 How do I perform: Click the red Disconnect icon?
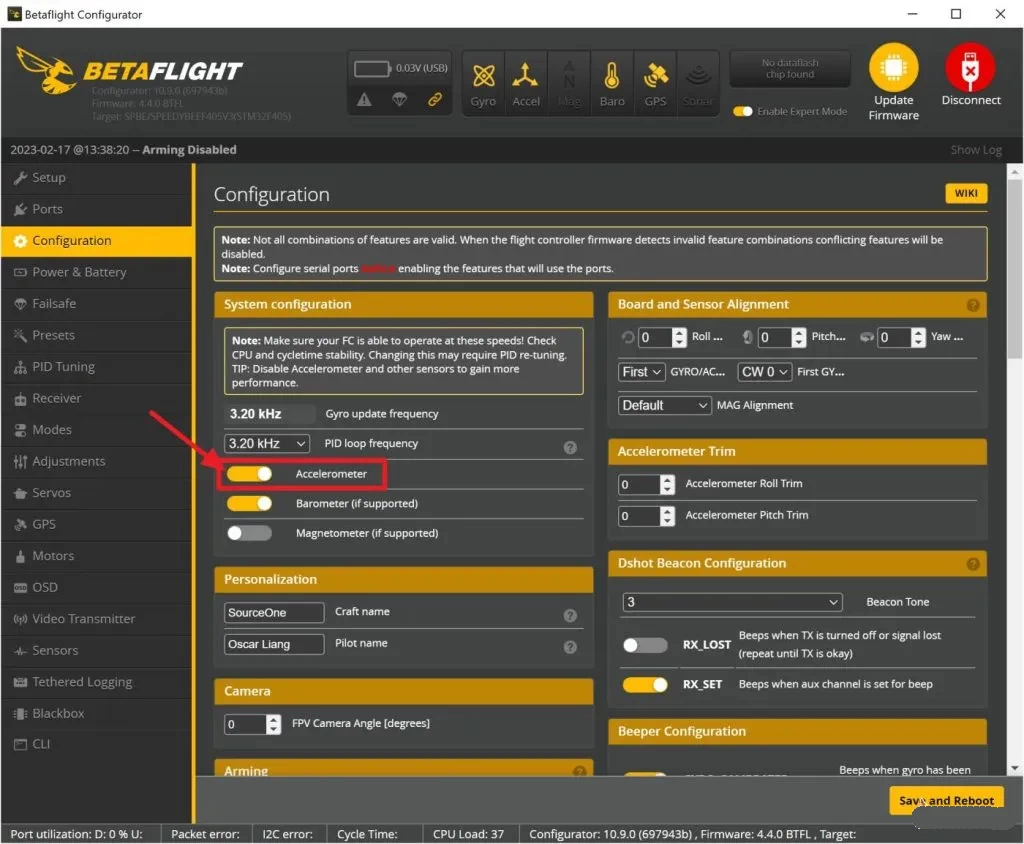pyautogui.click(x=970, y=67)
